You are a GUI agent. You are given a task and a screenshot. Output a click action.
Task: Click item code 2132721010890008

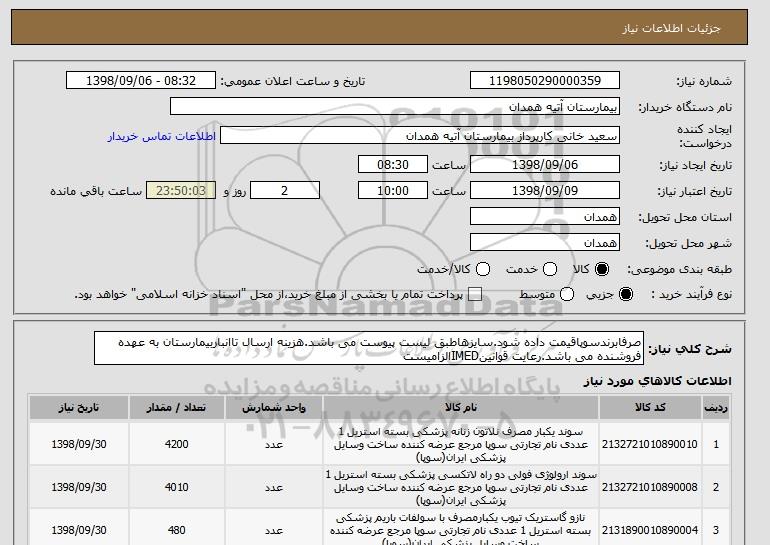point(650,487)
